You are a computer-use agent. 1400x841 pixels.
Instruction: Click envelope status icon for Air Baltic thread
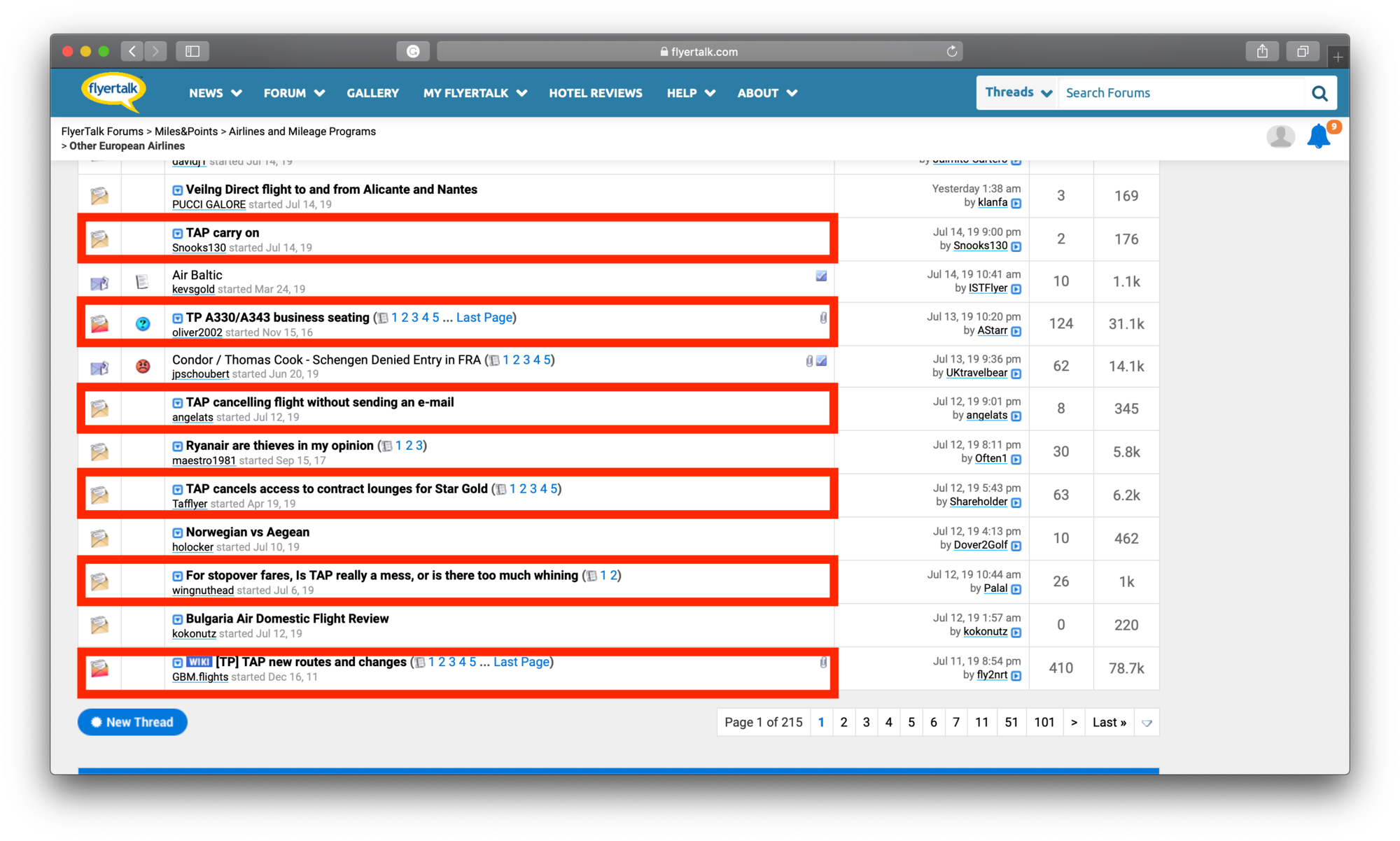click(99, 283)
